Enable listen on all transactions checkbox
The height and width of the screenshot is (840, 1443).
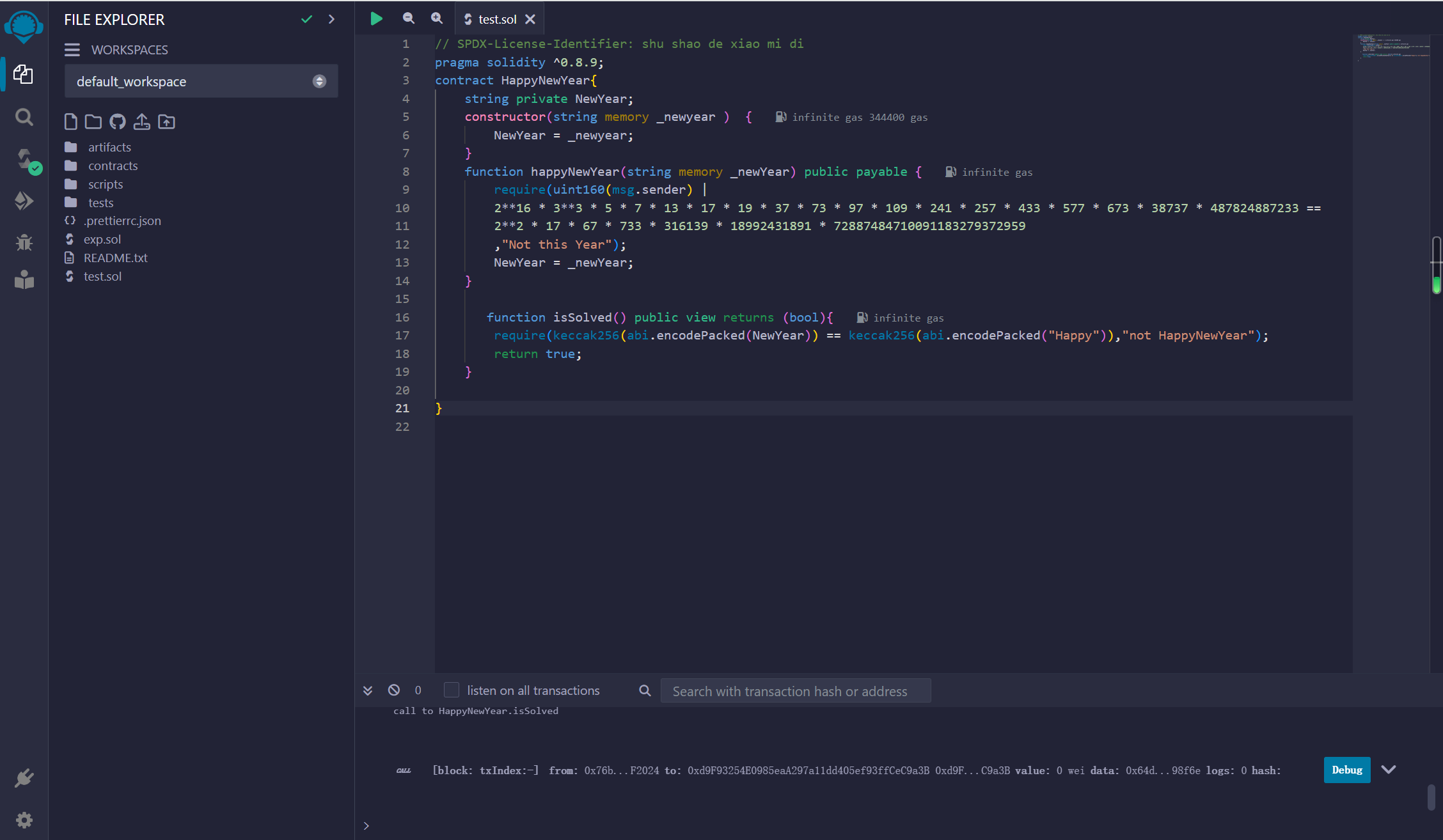tap(452, 690)
